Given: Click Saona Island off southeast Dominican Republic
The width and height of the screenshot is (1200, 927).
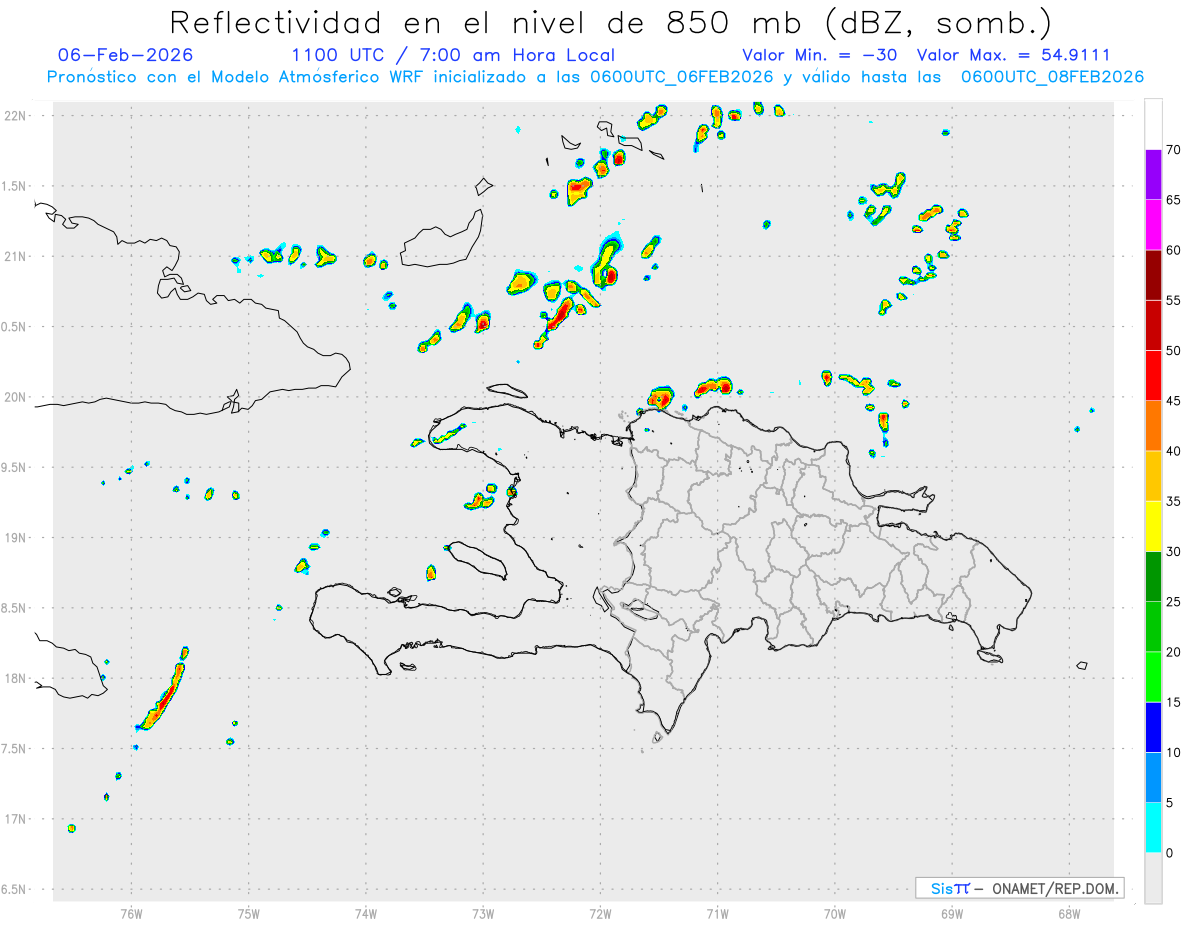Looking at the screenshot, I should [x=990, y=656].
